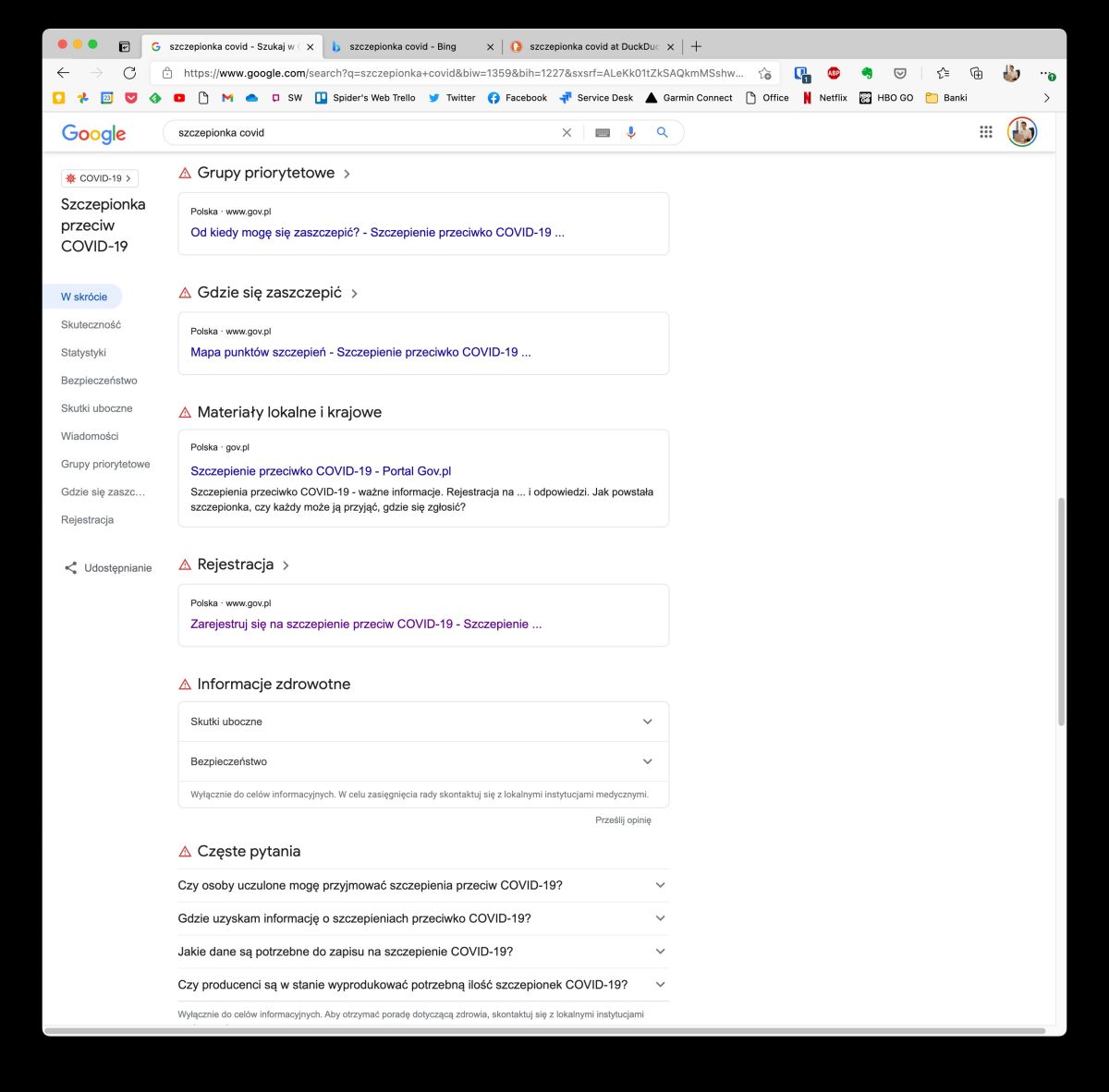The width and height of the screenshot is (1109, 1092).
Task: Select Skuteczność in sidebar
Action: point(91,325)
